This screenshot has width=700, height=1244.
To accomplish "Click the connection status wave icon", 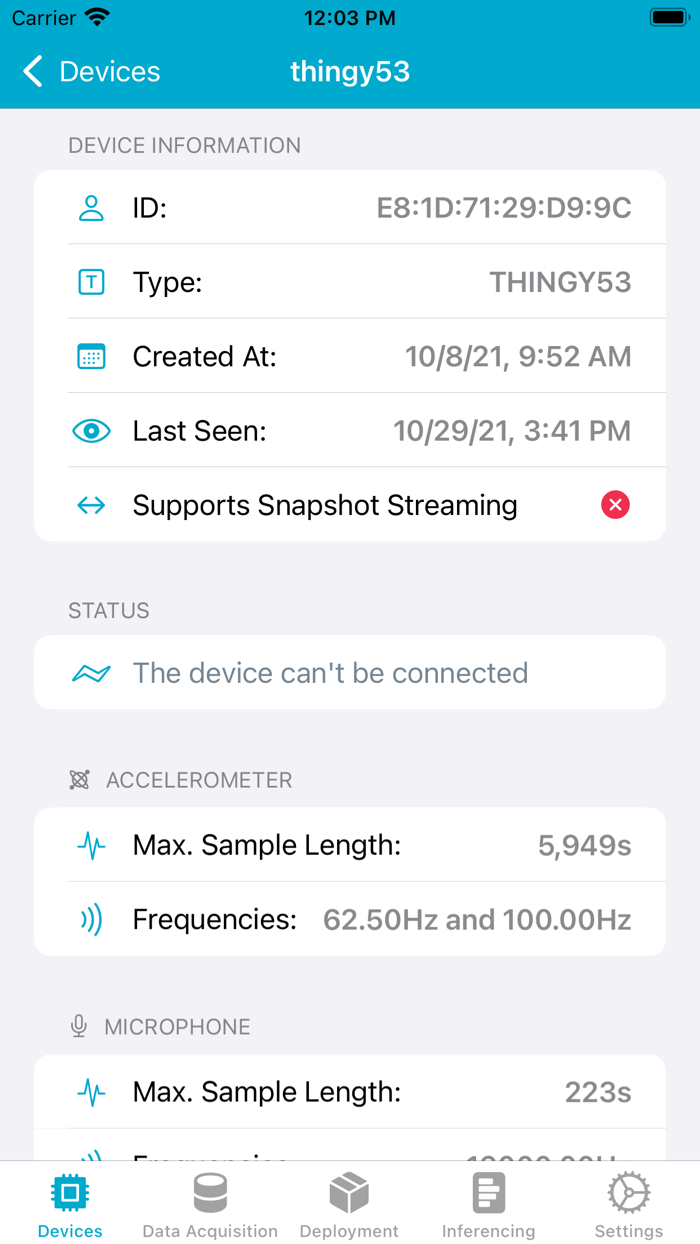I will tap(91, 672).
